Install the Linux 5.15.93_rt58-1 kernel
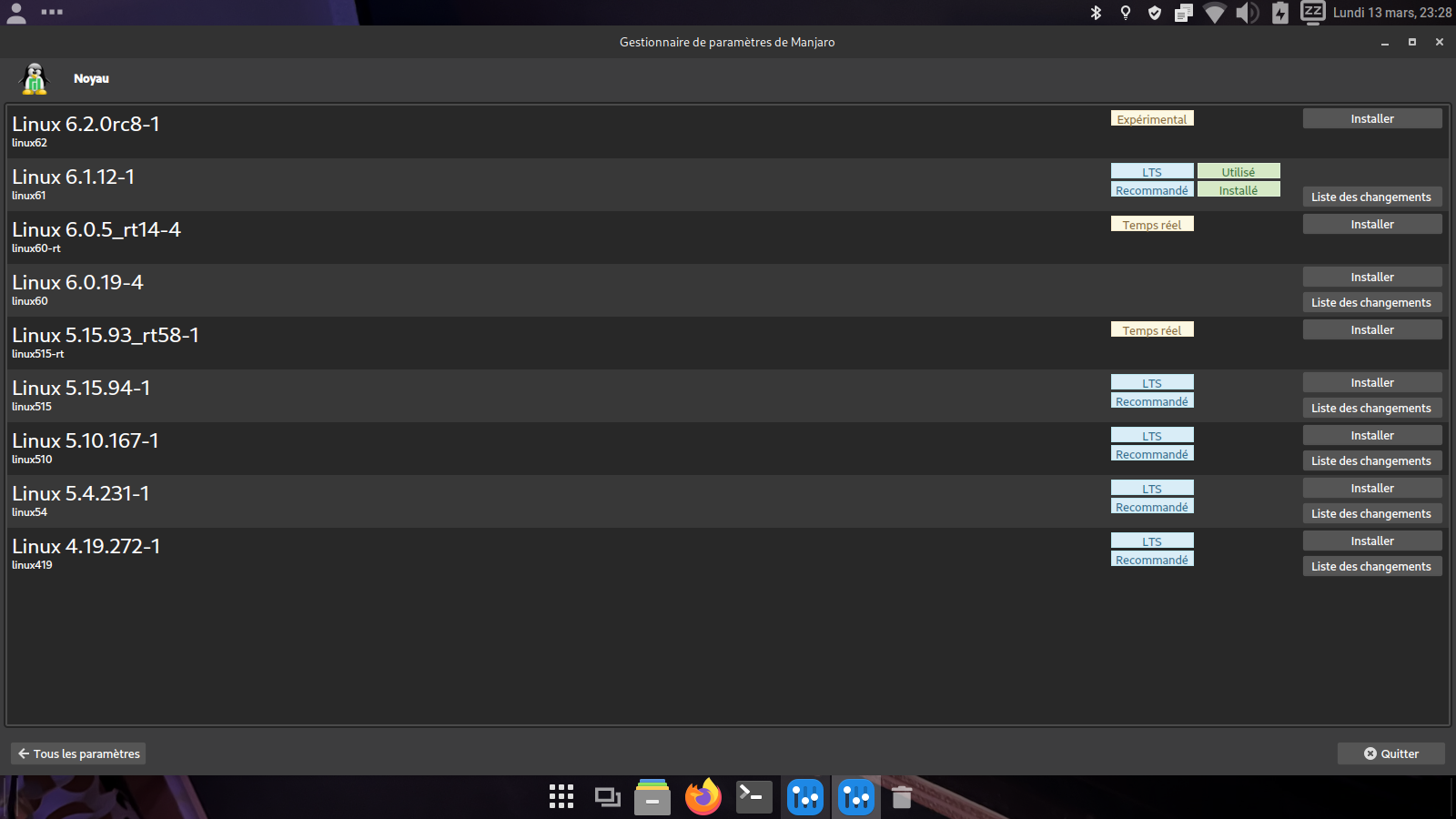This screenshot has width=1456, height=819. (1372, 330)
